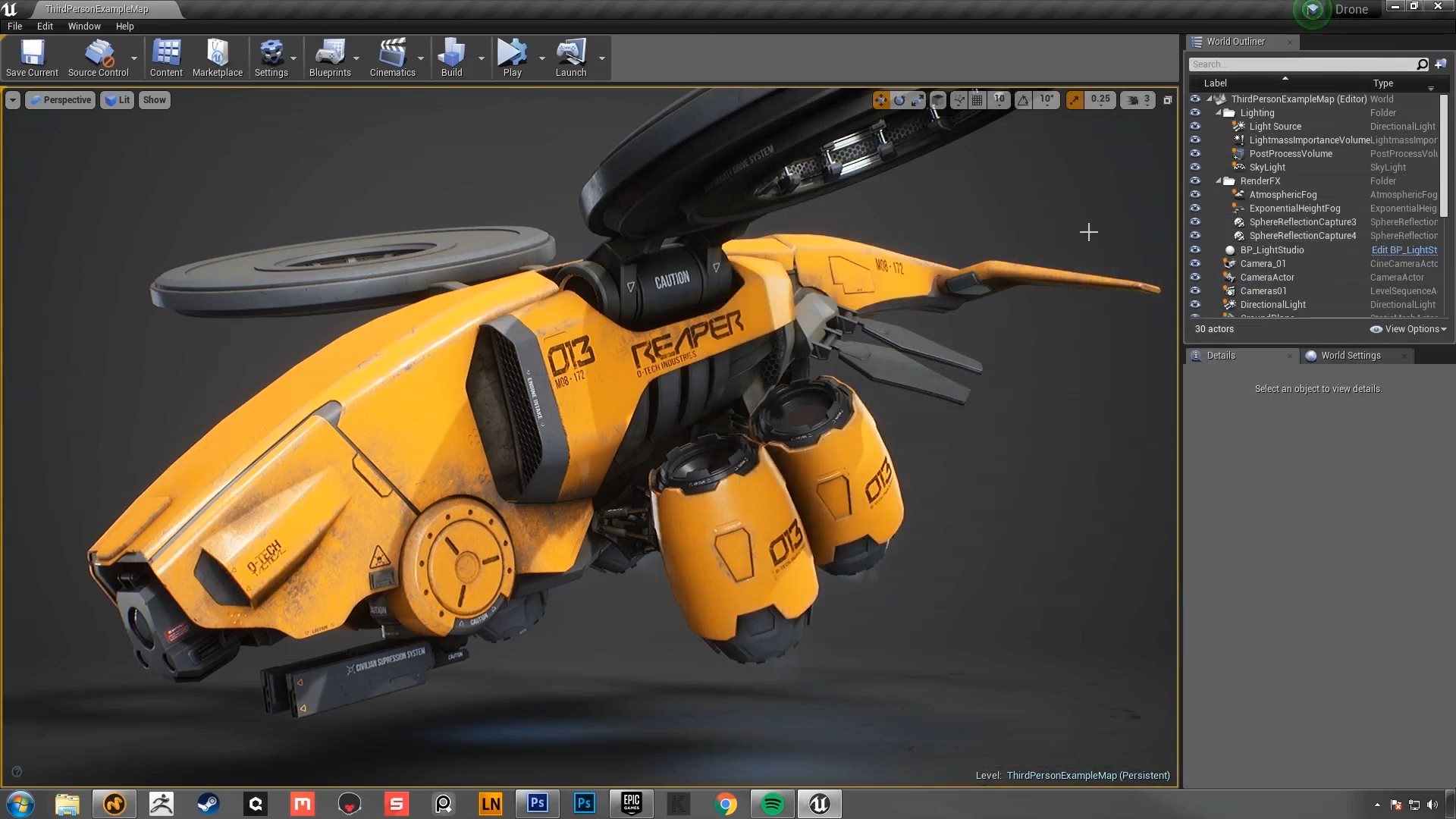Open the Cinematics toolbar icon
The image size is (1456, 819).
393,53
